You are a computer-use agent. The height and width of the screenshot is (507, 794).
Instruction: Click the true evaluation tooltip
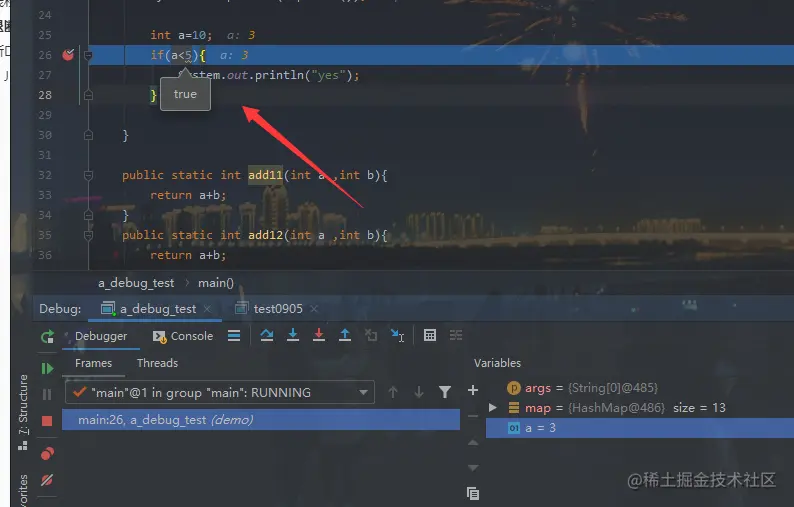tap(185, 94)
